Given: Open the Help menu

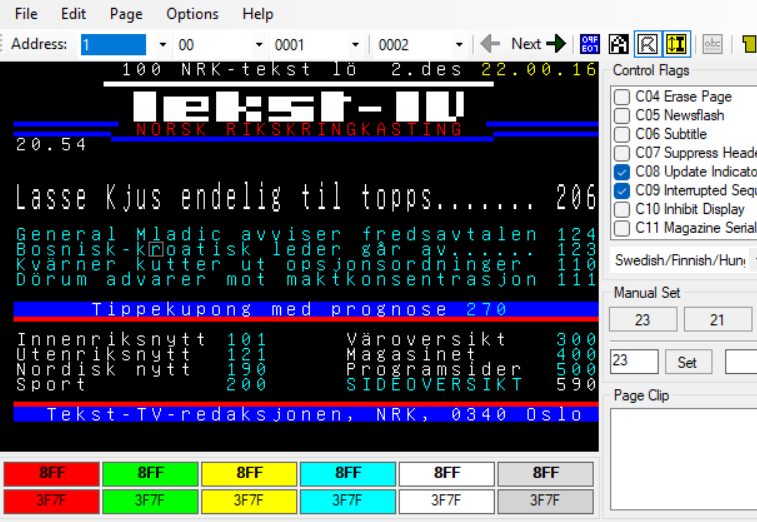Looking at the screenshot, I should coord(258,14).
